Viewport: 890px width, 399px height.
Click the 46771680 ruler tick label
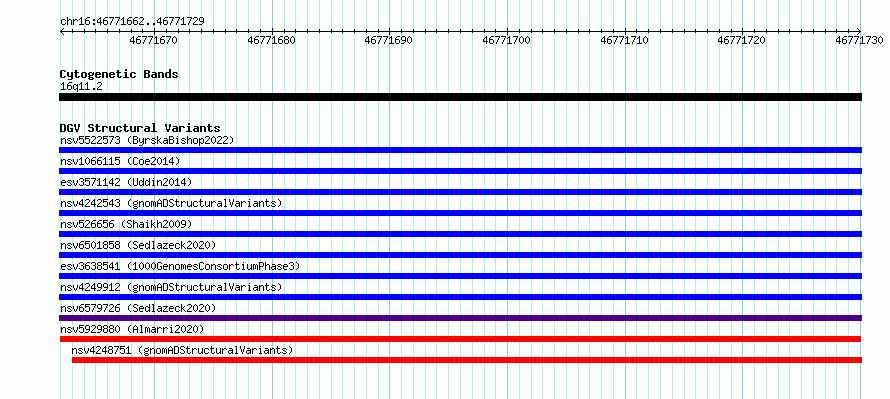coord(271,40)
